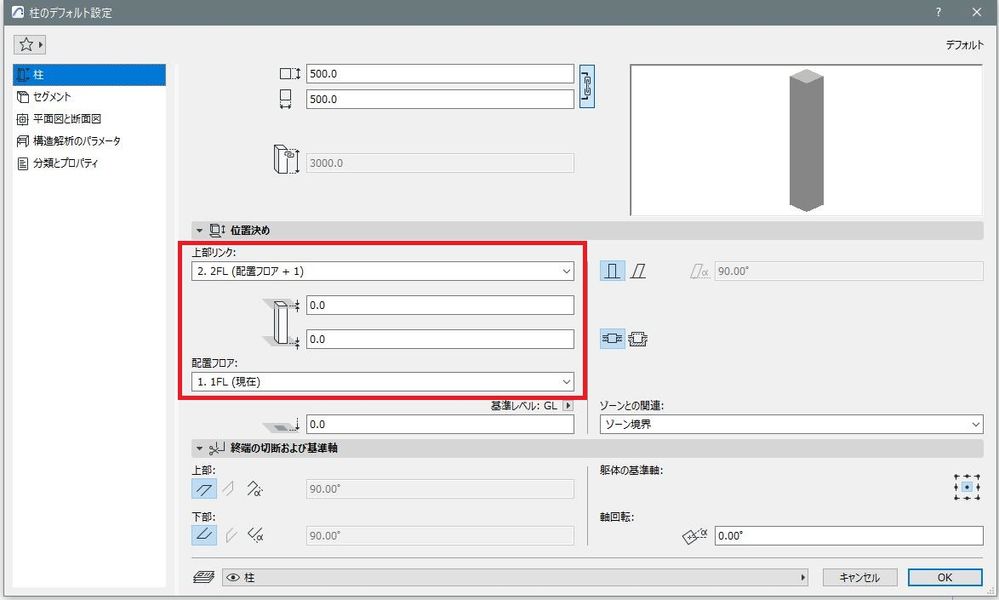Choose the perpendicular bottom end cut
999x600 pixels.
(205, 535)
